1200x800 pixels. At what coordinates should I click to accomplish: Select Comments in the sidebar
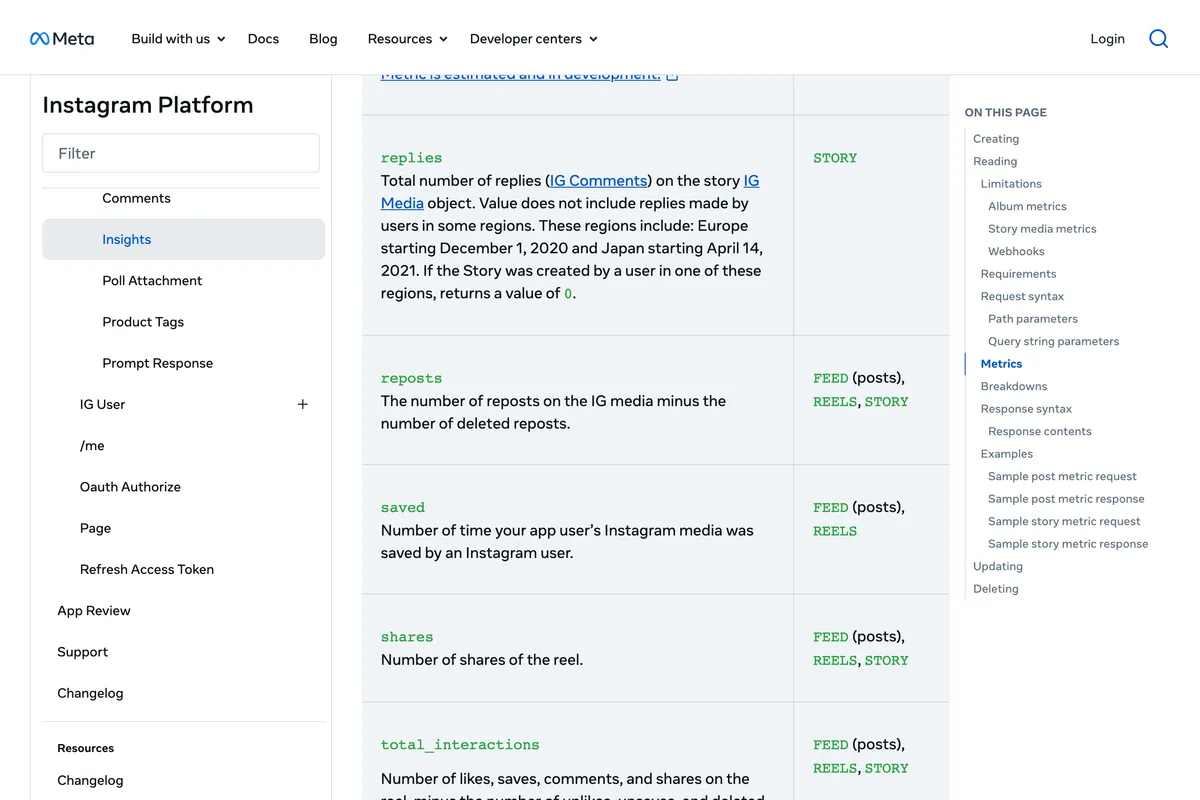pyautogui.click(x=136, y=198)
